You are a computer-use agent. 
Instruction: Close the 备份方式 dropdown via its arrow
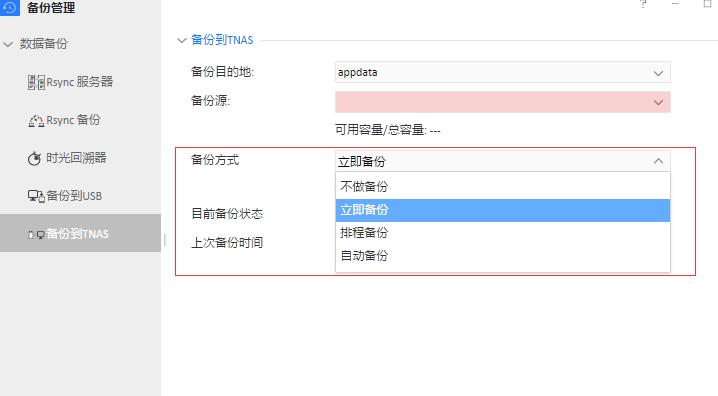click(658, 161)
